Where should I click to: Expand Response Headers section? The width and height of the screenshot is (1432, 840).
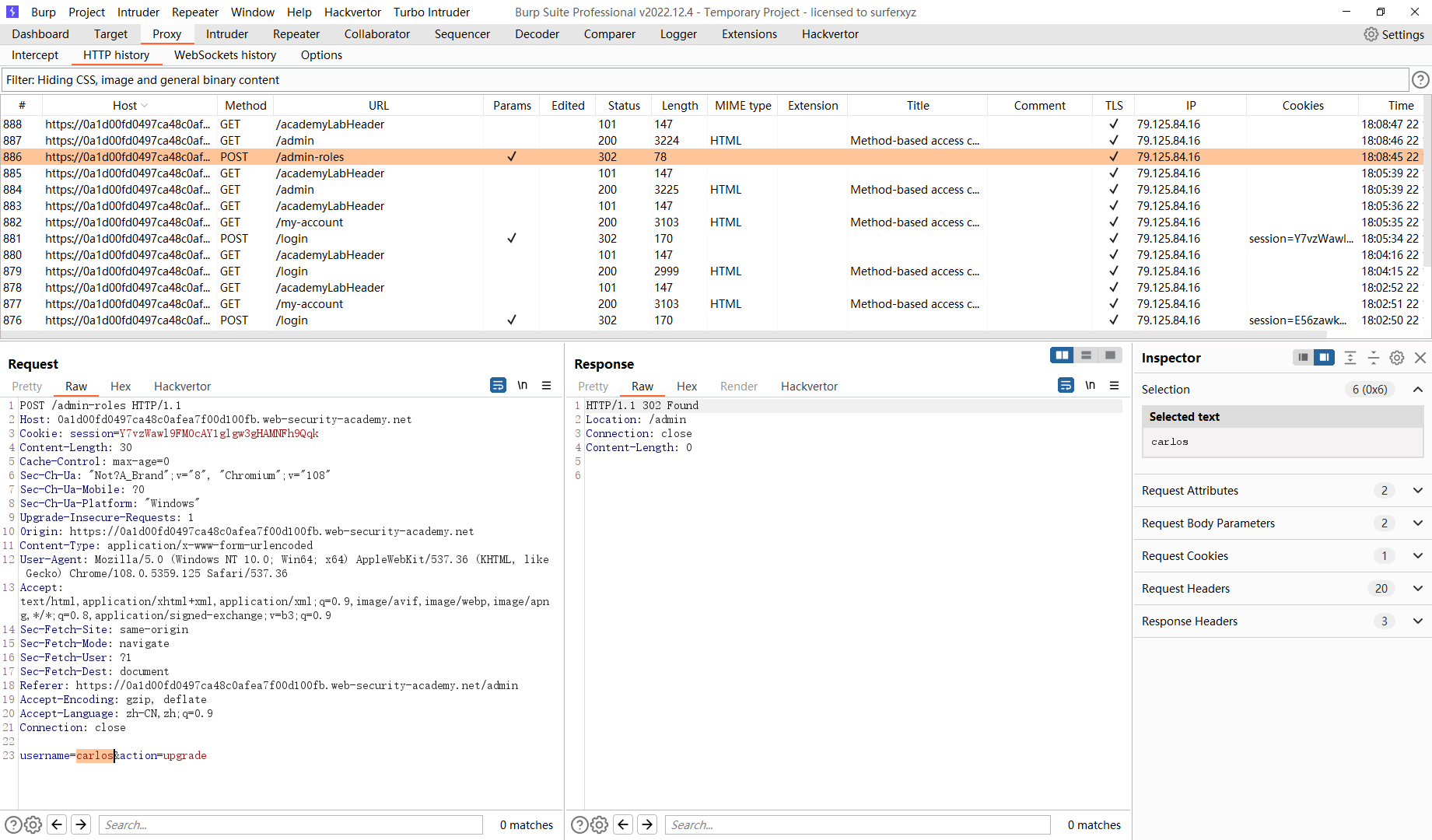pyautogui.click(x=1418, y=621)
